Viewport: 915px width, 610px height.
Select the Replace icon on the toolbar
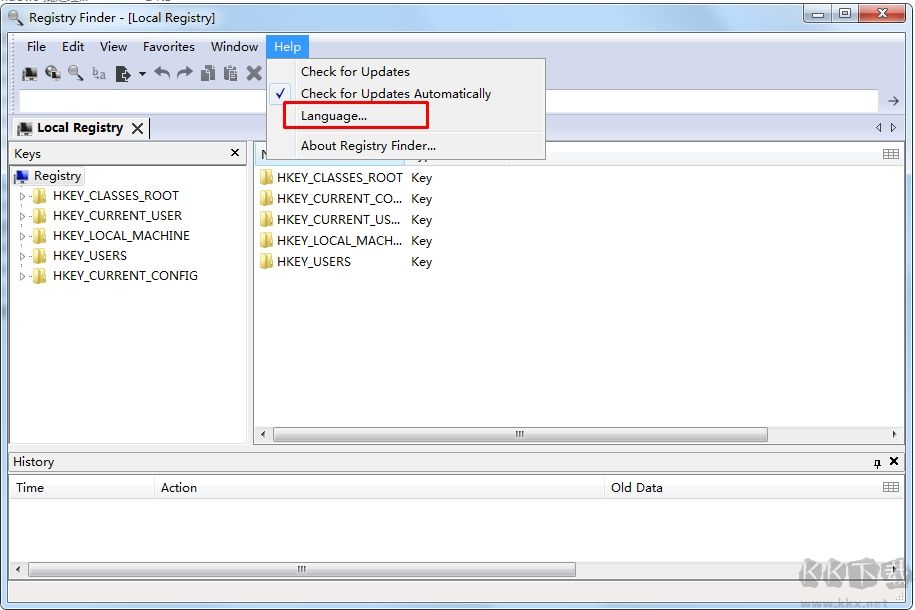click(100, 72)
